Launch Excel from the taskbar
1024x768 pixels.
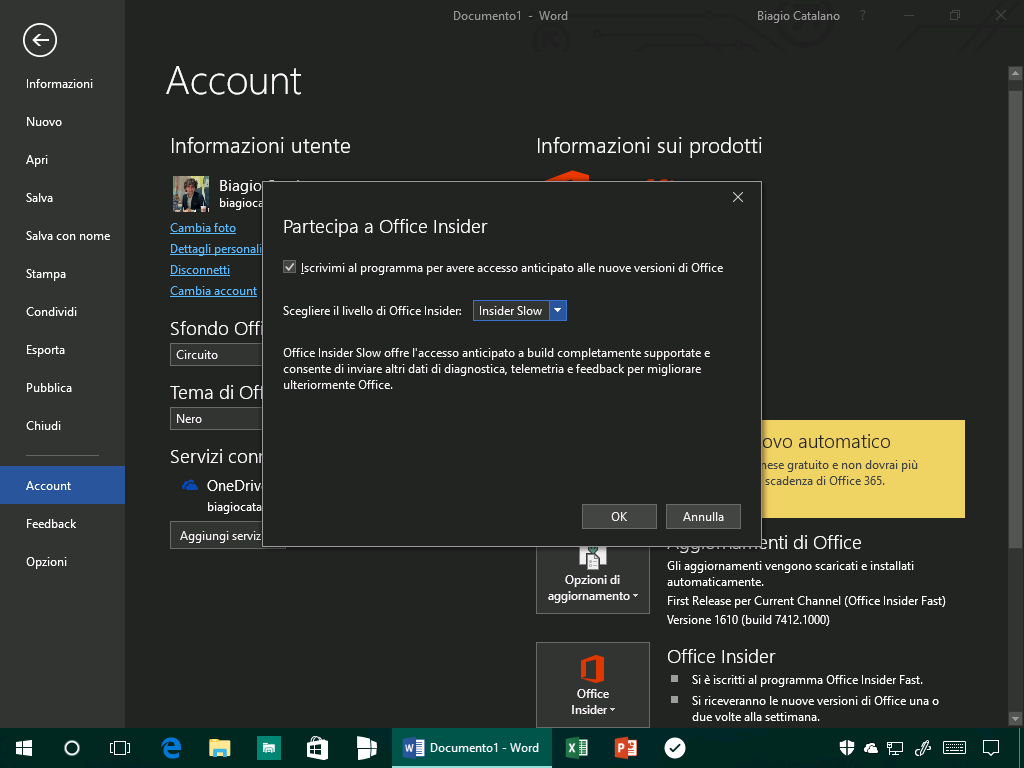click(x=577, y=748)
